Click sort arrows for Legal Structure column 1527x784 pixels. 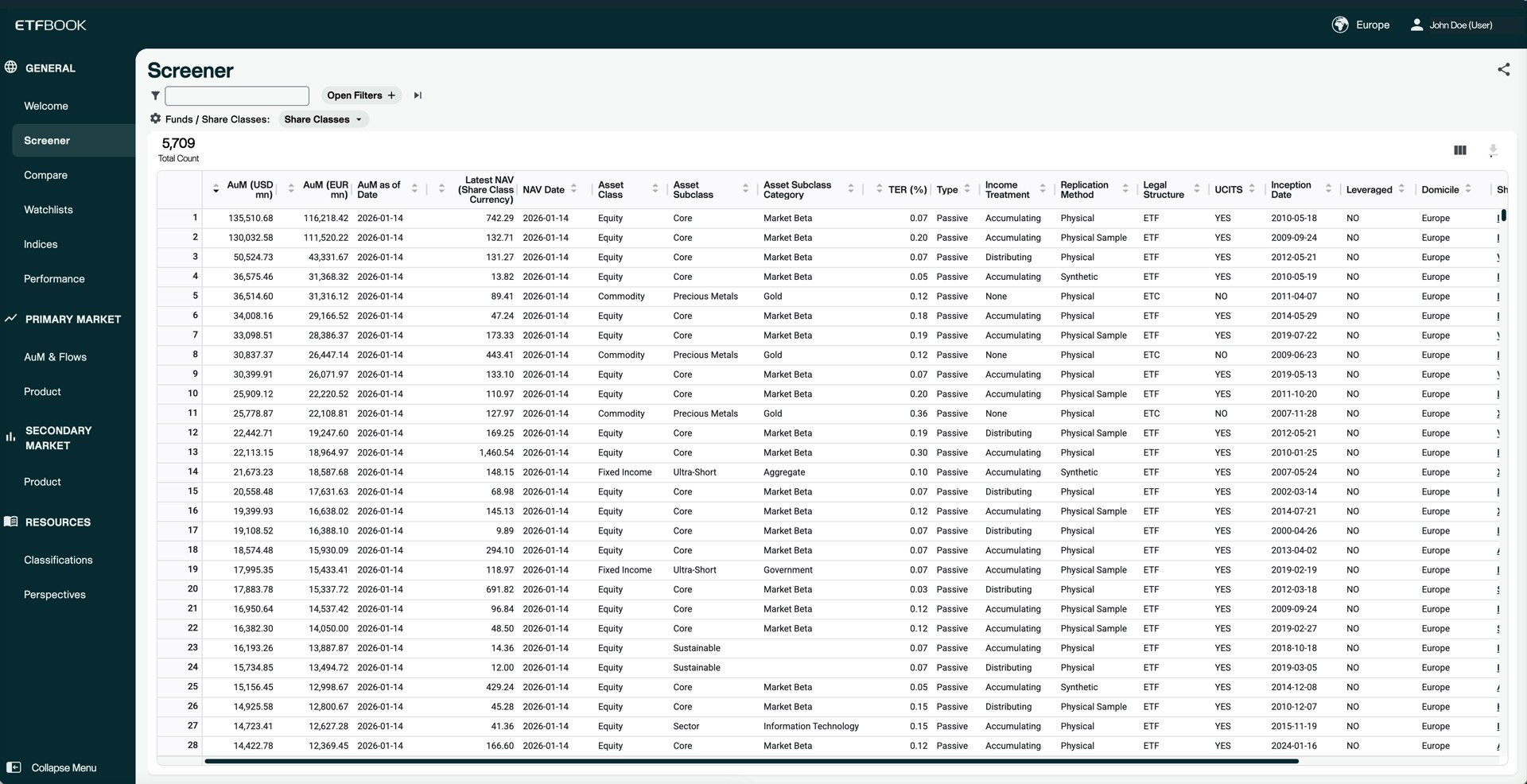point(1197,189)
